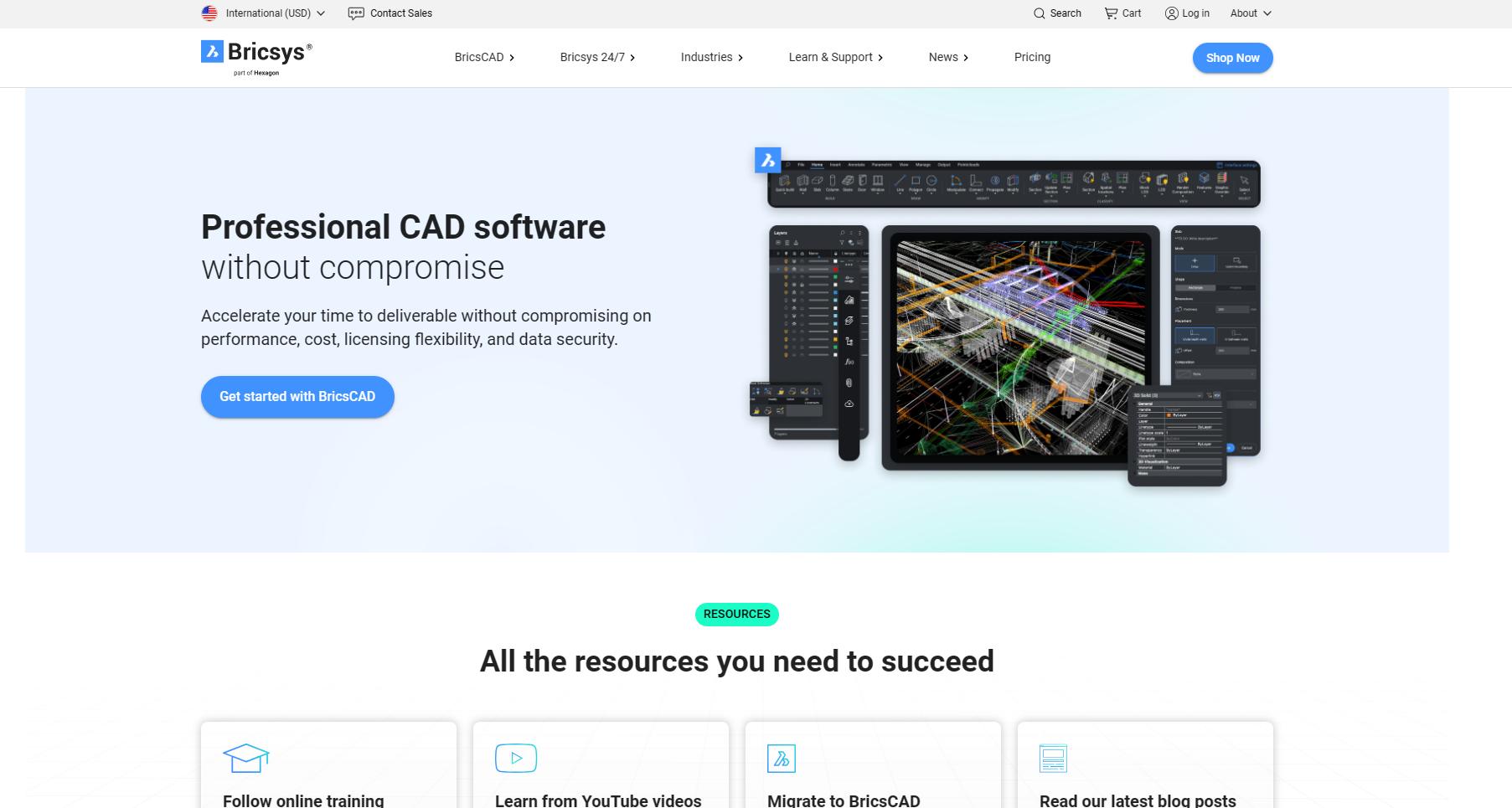Image resolution: width=1512 pixels, height=808 pixels.
Task: Click the Contact Sales chat bubble icon
Action: tap(356, 13)
